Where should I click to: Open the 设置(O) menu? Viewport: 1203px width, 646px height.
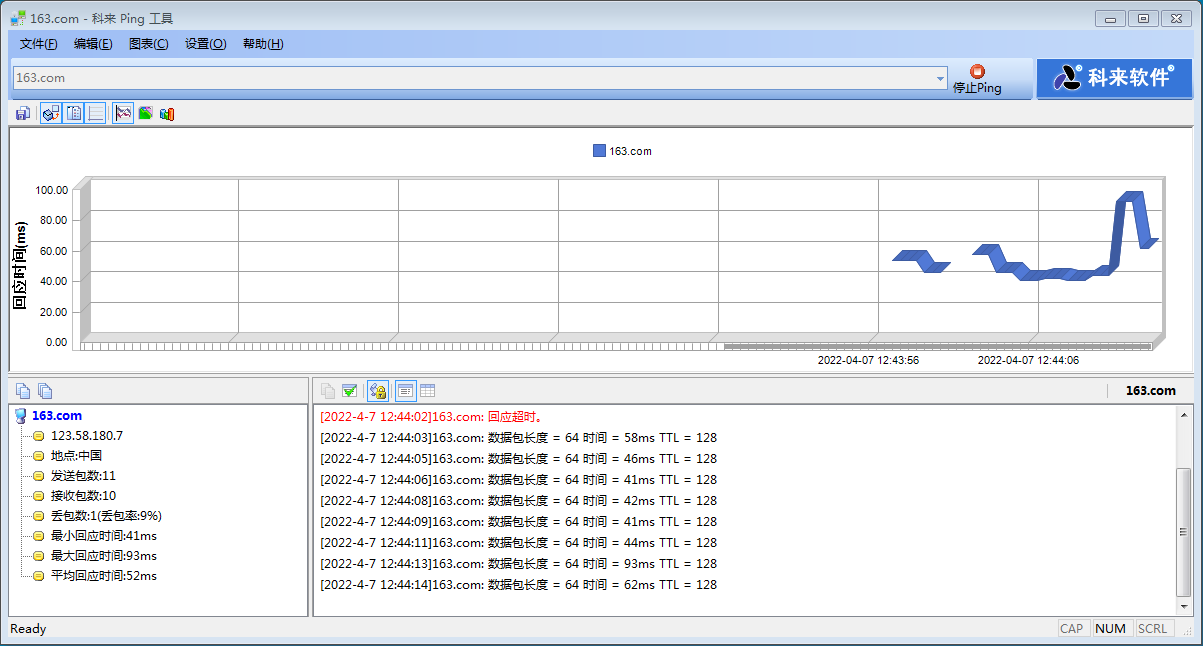(205, 44)
